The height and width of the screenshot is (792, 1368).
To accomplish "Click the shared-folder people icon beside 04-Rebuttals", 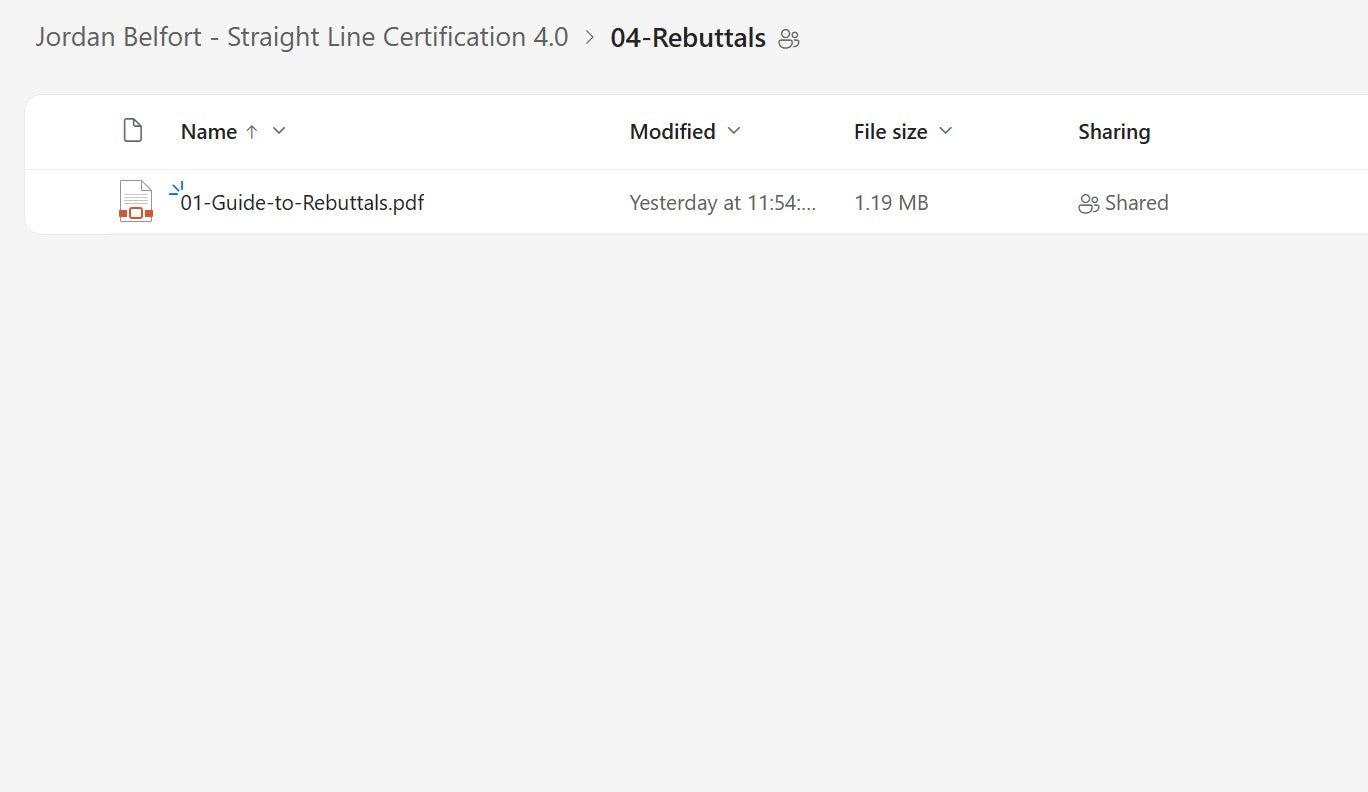I will [789, 39].
